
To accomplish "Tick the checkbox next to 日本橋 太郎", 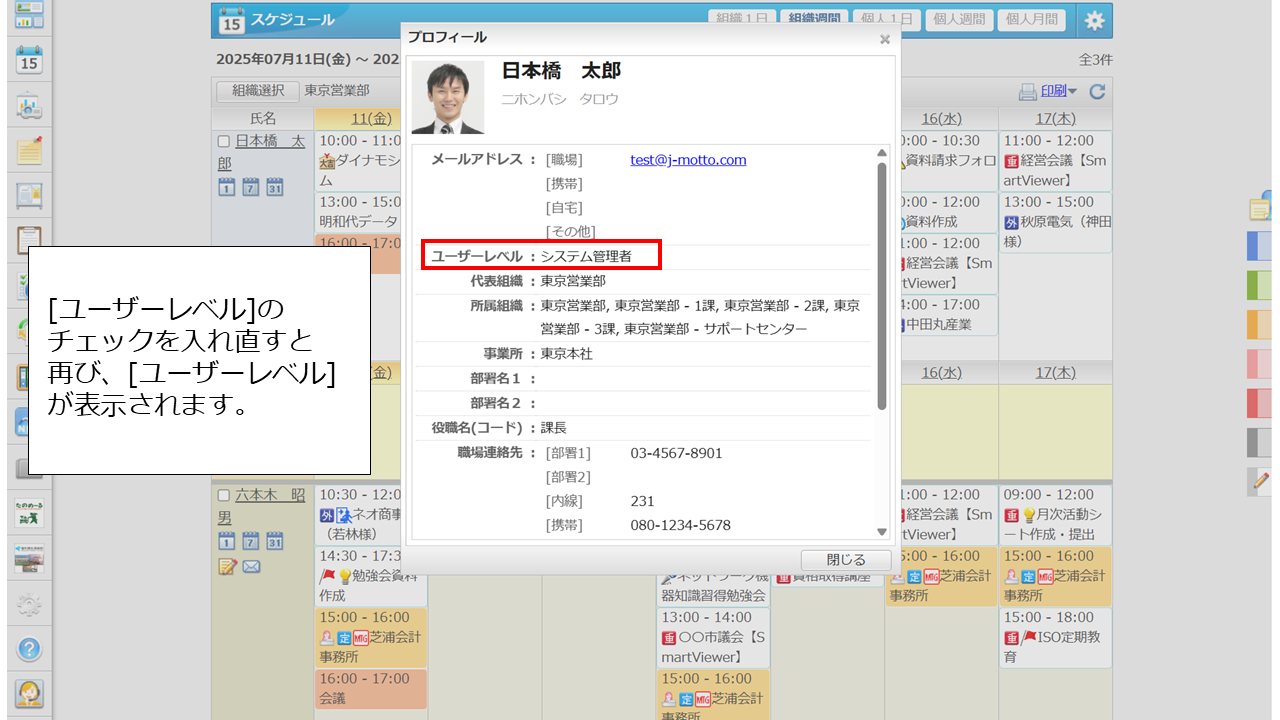I will 224,141.
